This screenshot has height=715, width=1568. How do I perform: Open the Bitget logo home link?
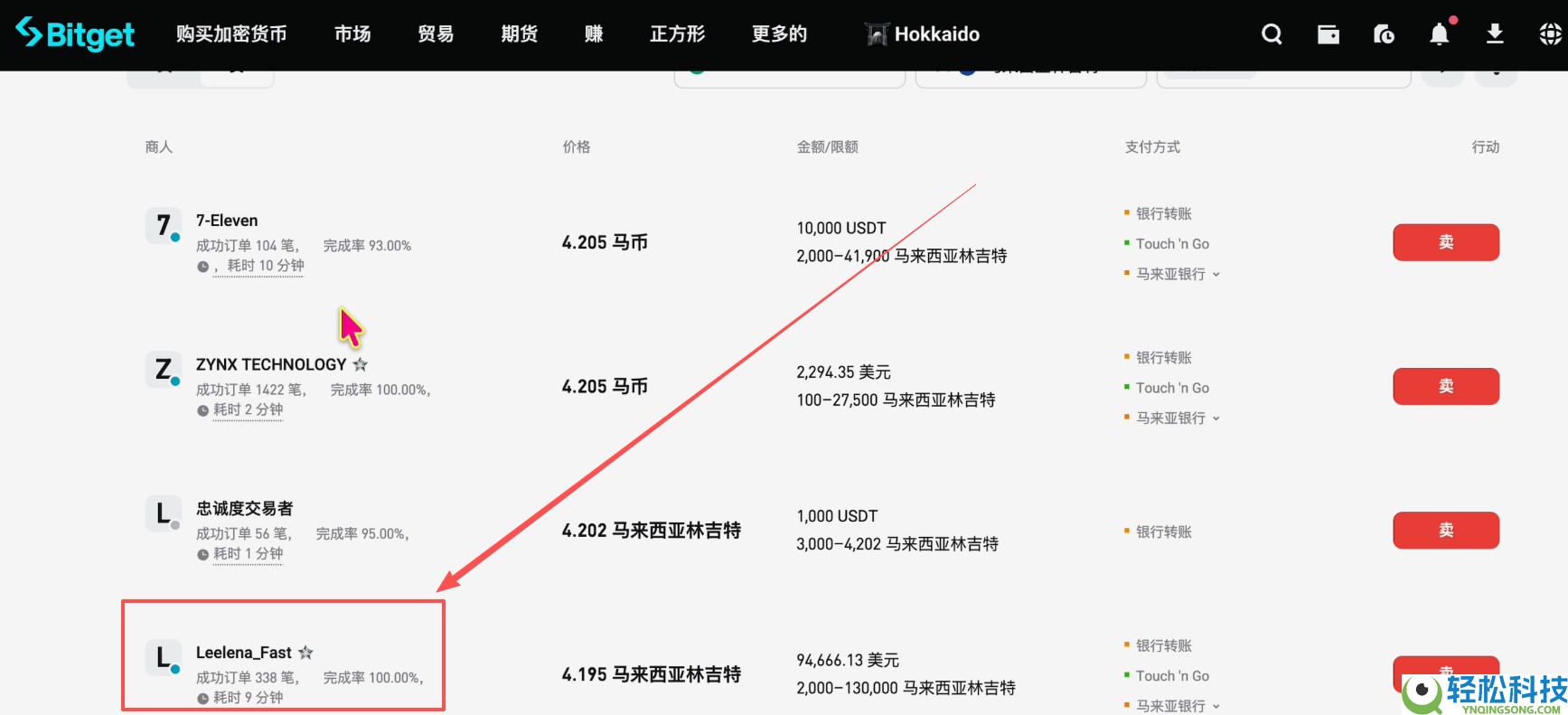coord(75,34)
